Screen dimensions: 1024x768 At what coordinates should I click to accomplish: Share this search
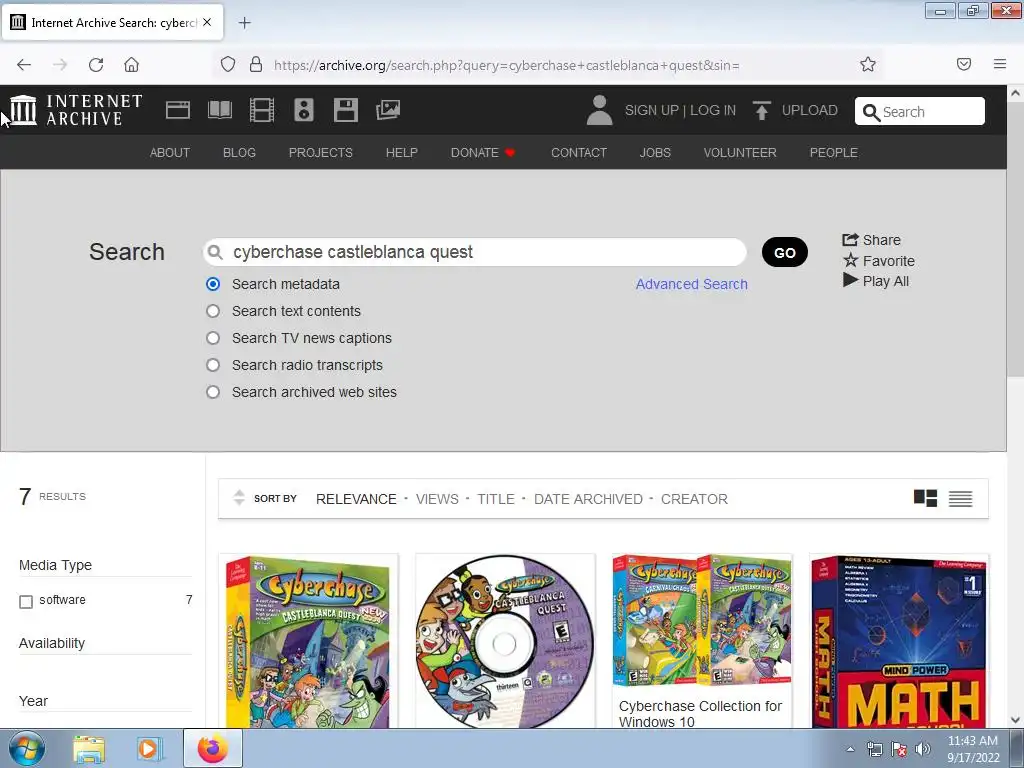871,240
